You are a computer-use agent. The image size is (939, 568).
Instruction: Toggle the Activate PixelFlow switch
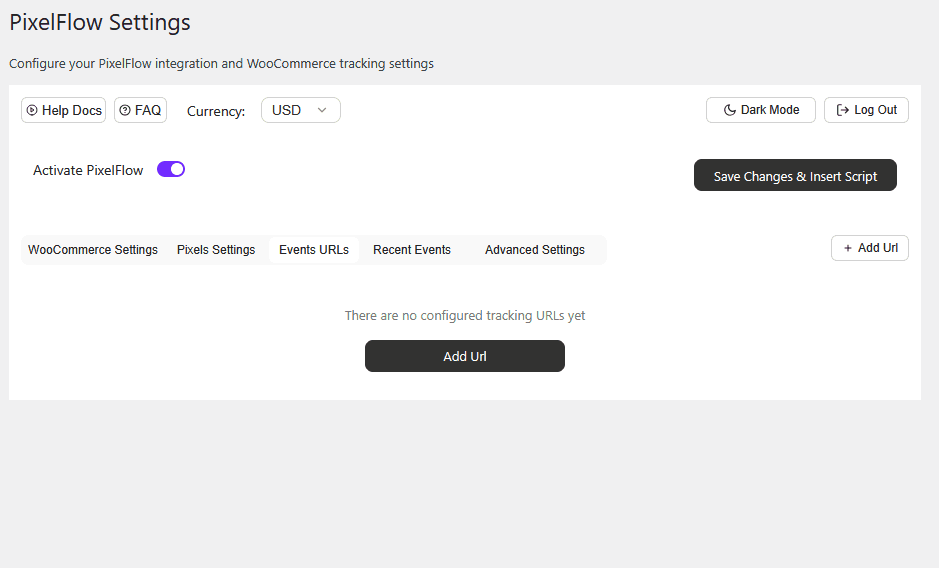(171, 170)
